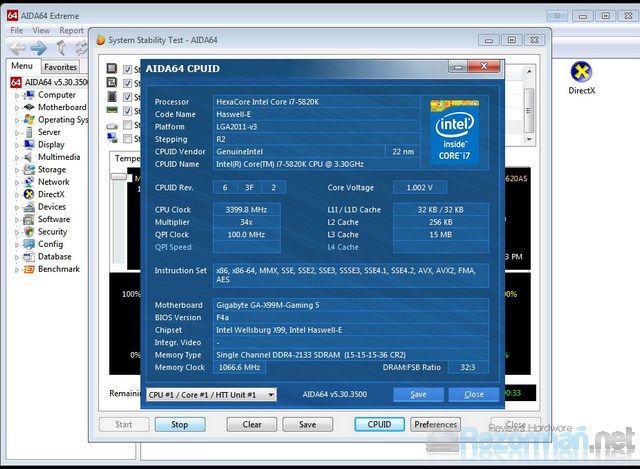Screen dimensions: 640x469
Task: Expand the Benchmark tree node
Action: (17, 270)
